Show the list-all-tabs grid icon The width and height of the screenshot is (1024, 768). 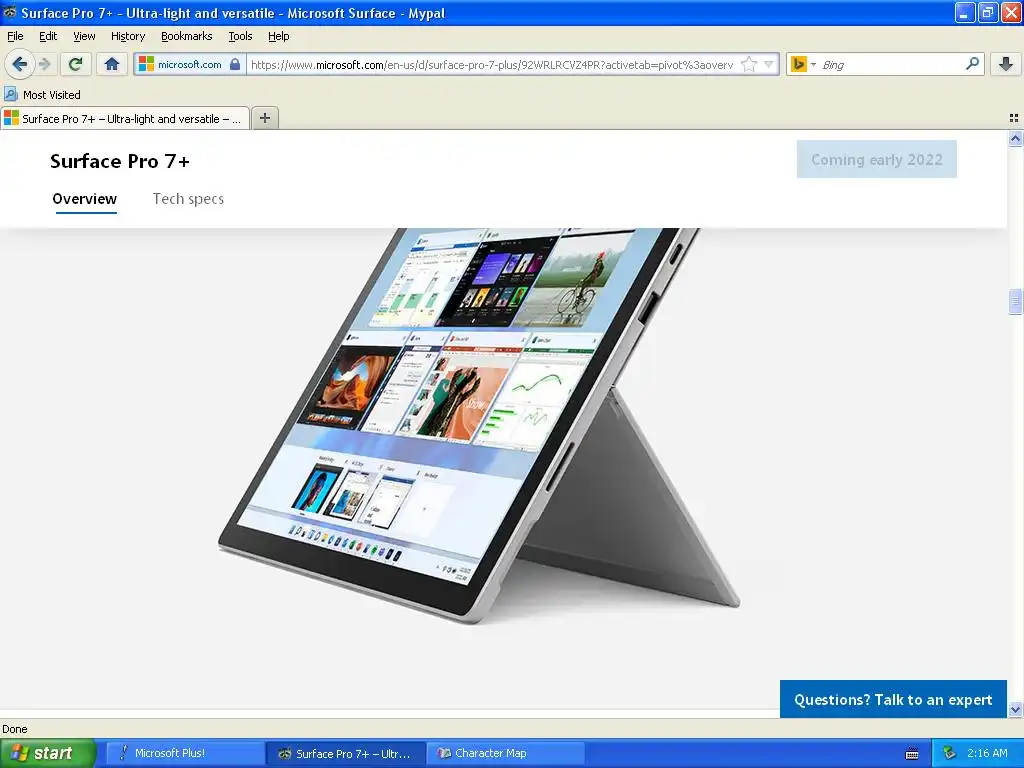pyautogui.click(x=1014, y=118)
